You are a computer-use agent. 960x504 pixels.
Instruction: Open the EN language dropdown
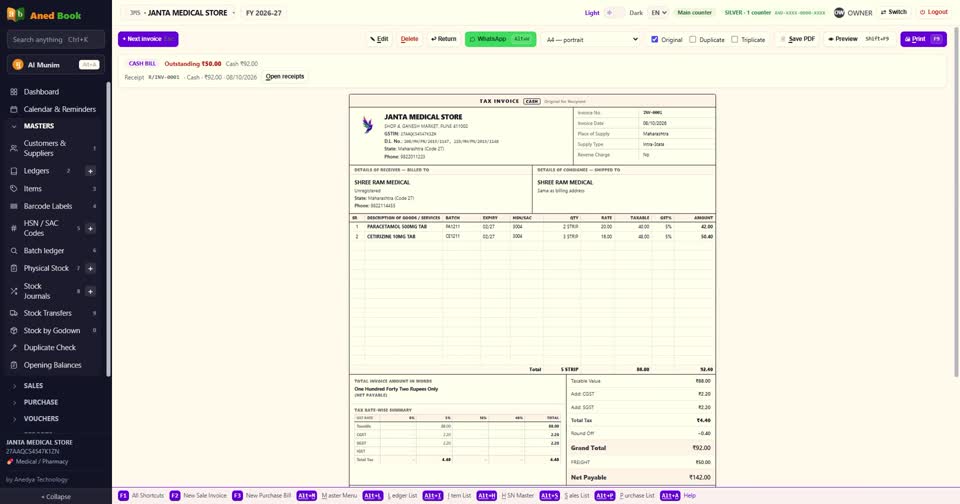(658, 12)
